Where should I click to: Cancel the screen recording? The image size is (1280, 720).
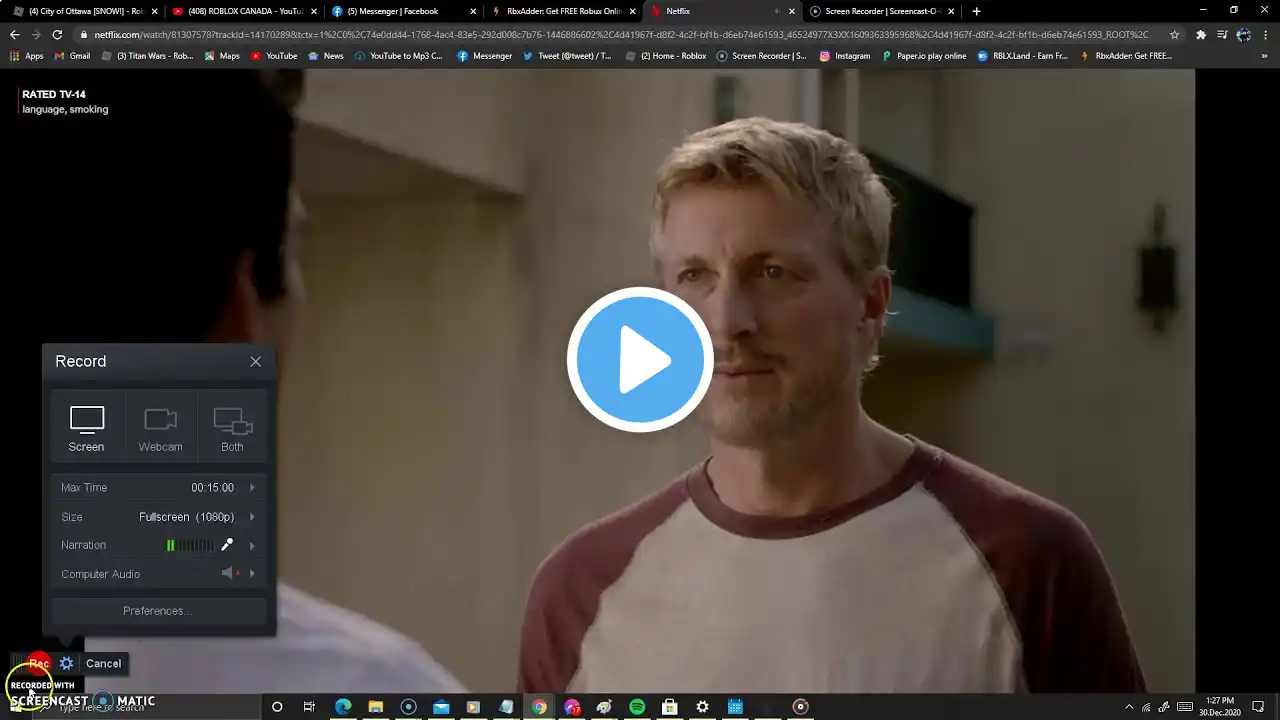click(103, 664)
